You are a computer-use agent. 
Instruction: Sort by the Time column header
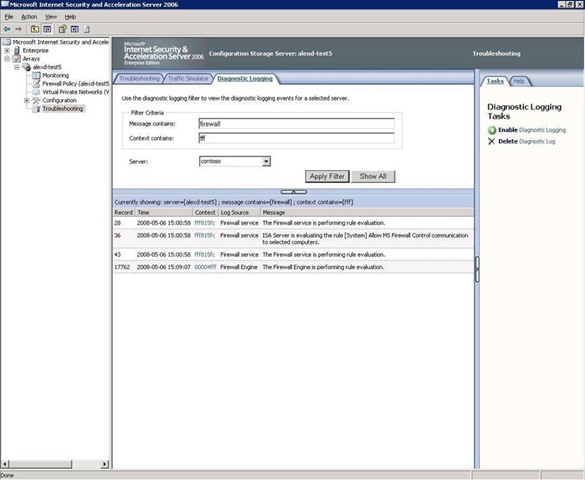coord(164,212)
